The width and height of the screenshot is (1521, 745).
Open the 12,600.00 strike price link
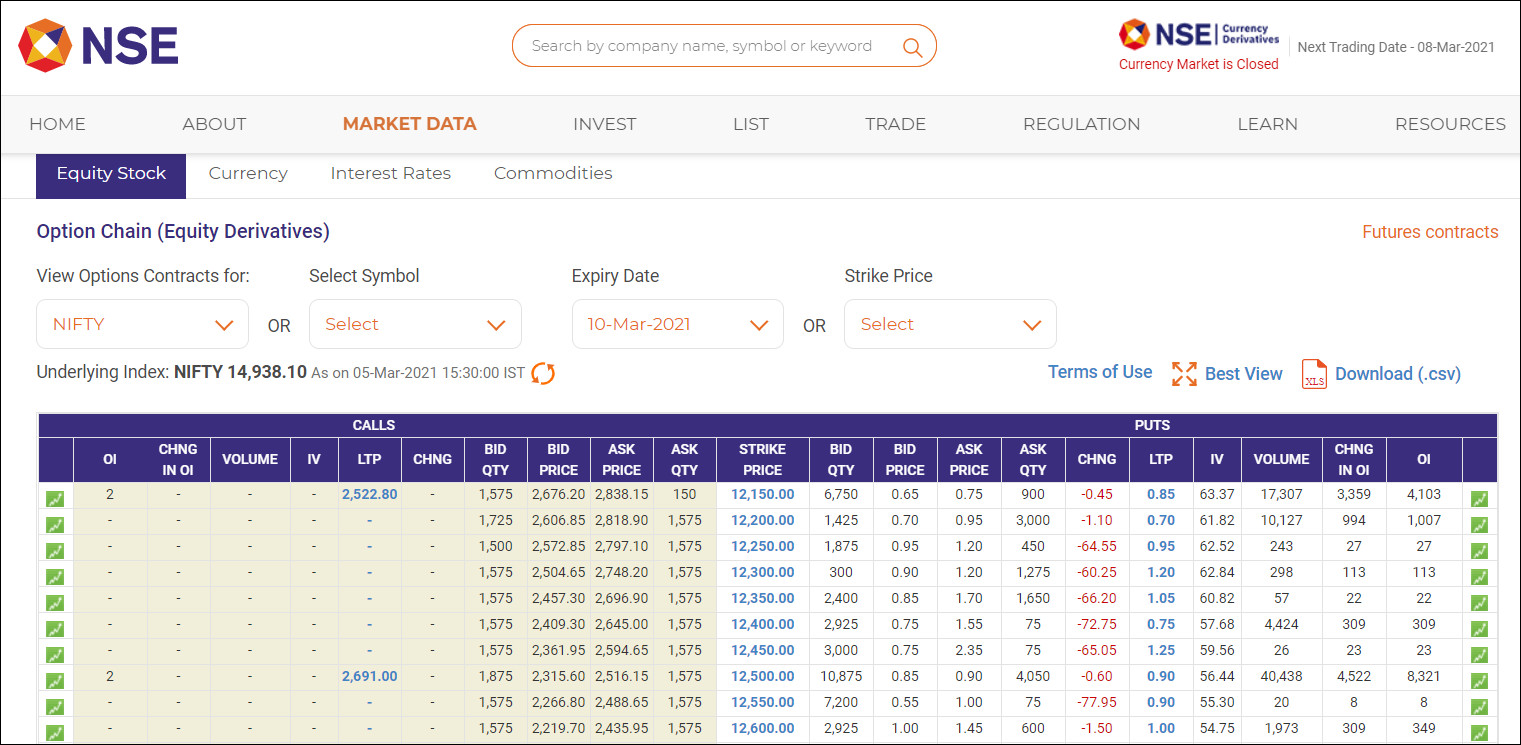[763, 728]
